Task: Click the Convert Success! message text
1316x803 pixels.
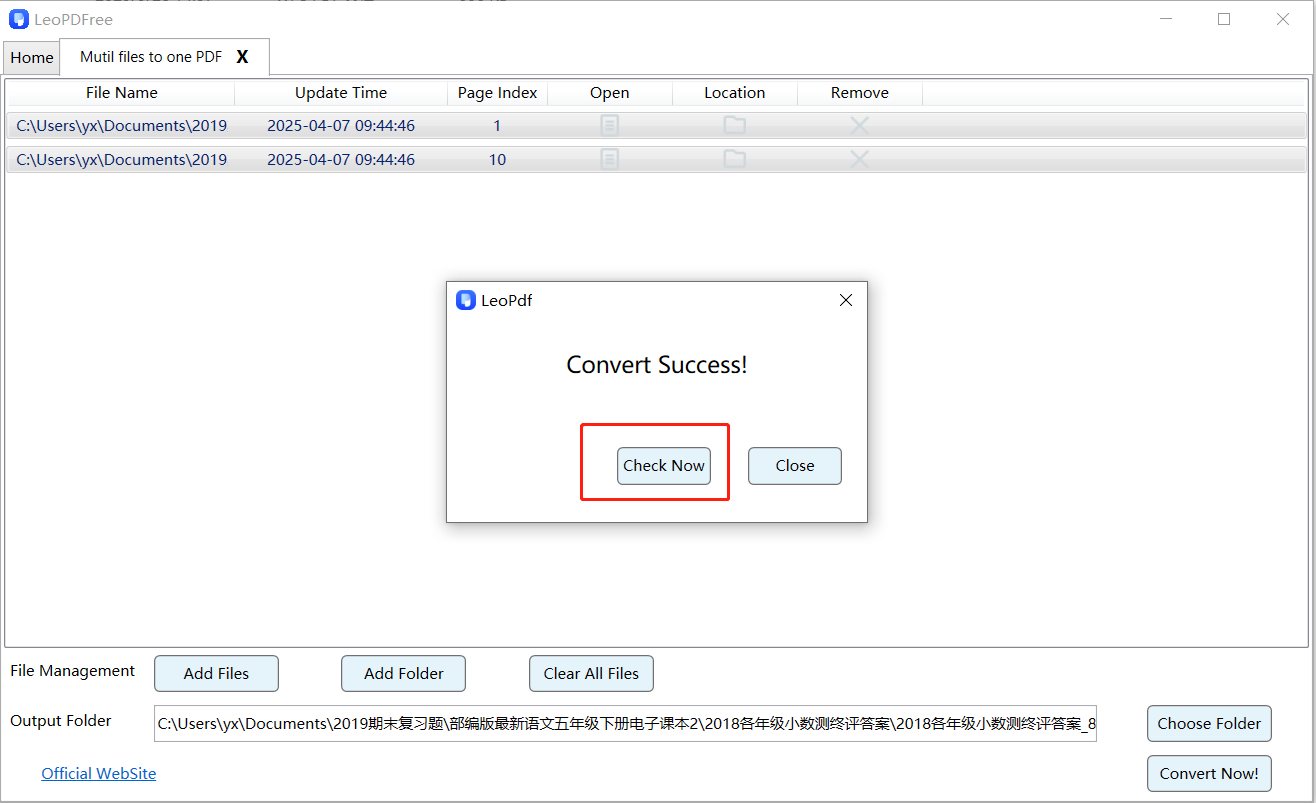Action: pyautogui.click(x=657, y=365)
